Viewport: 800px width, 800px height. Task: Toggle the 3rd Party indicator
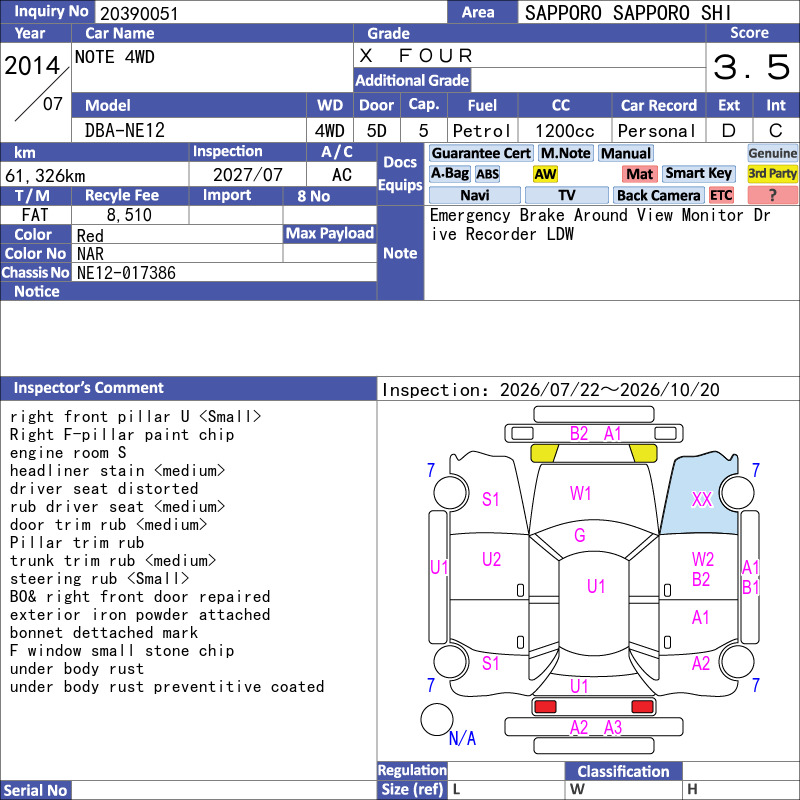coord(772,174)
